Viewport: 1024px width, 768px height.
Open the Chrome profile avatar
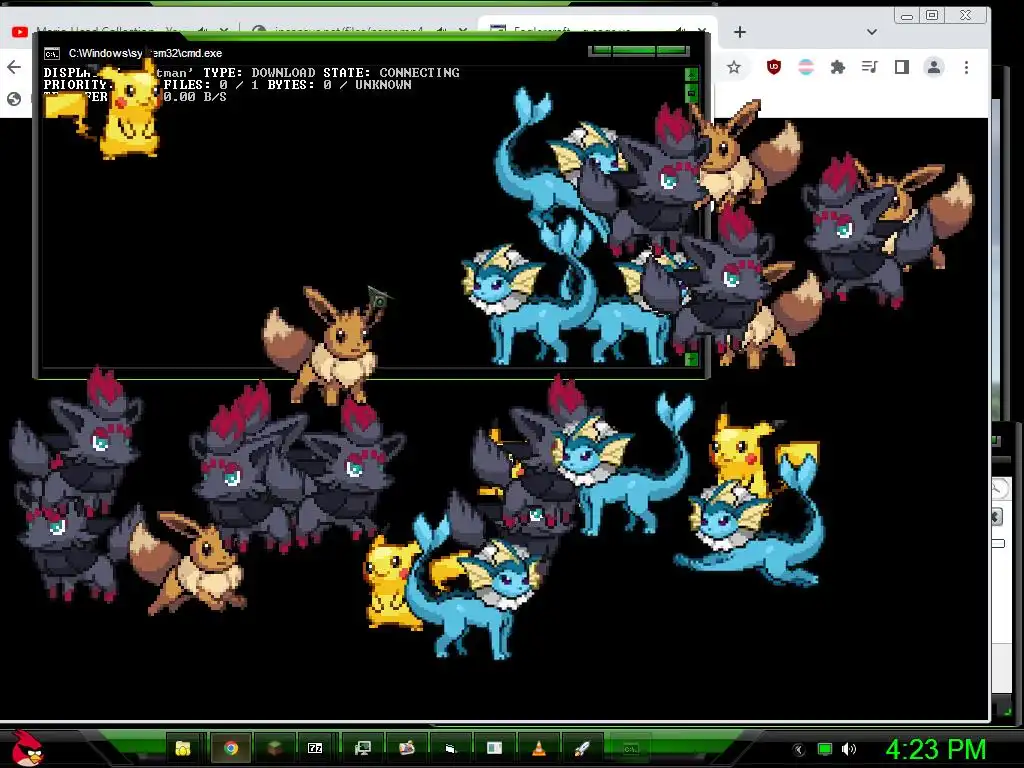coord(934,67)
